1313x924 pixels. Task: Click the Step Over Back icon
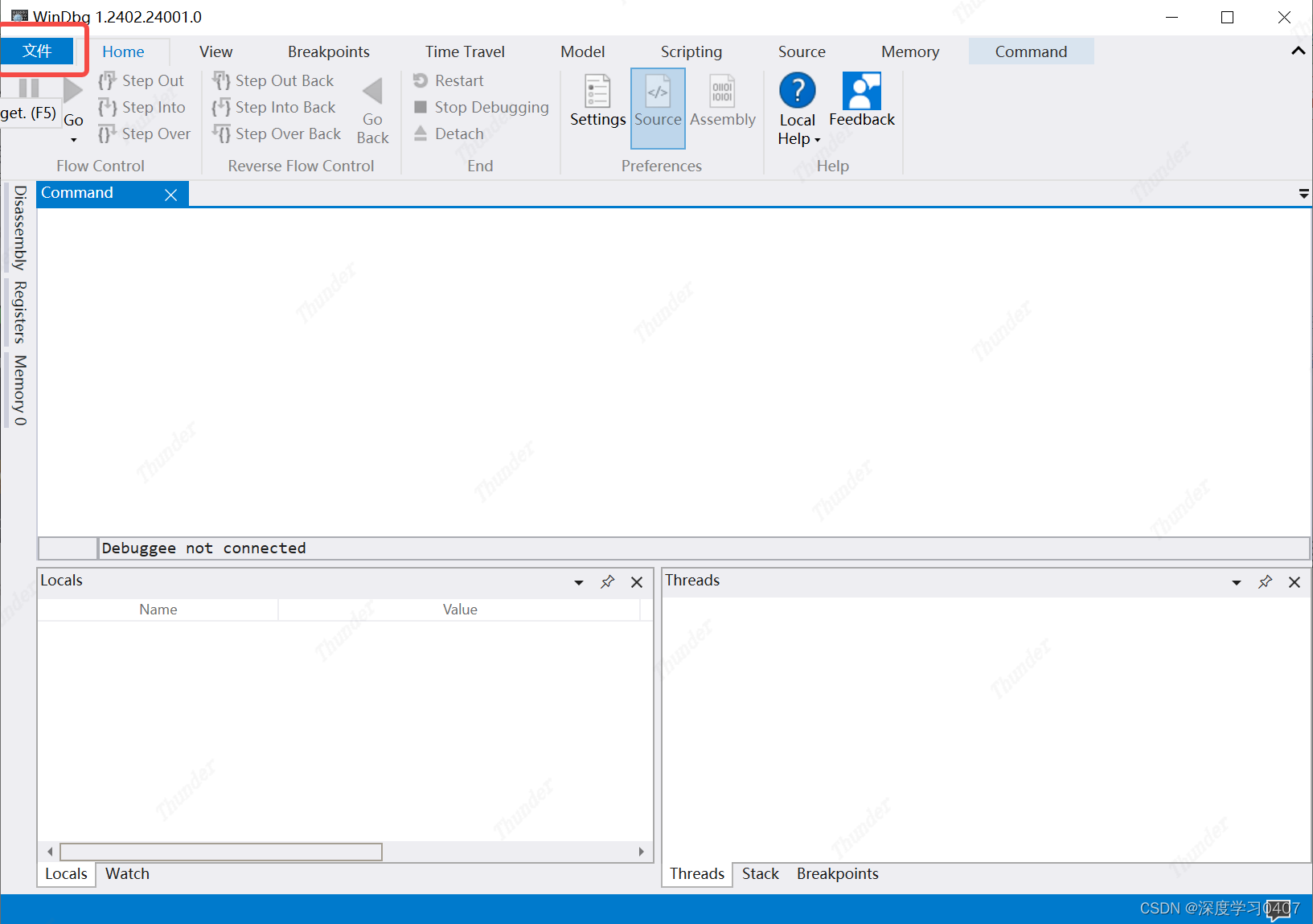click(x=221, y=133)
